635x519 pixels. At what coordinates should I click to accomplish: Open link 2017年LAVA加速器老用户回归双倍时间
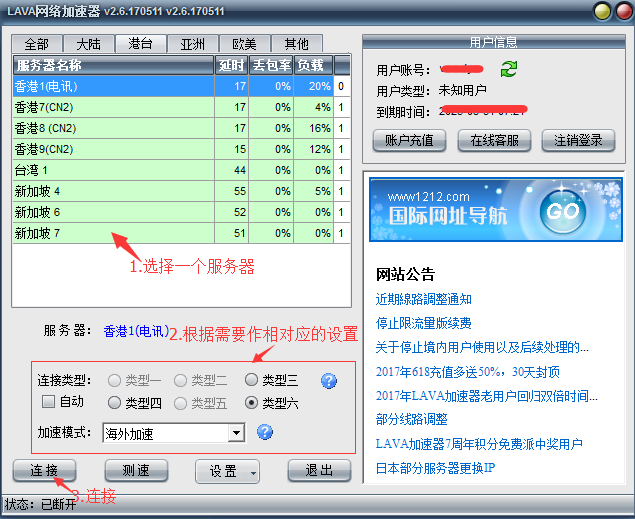(486, 396)
